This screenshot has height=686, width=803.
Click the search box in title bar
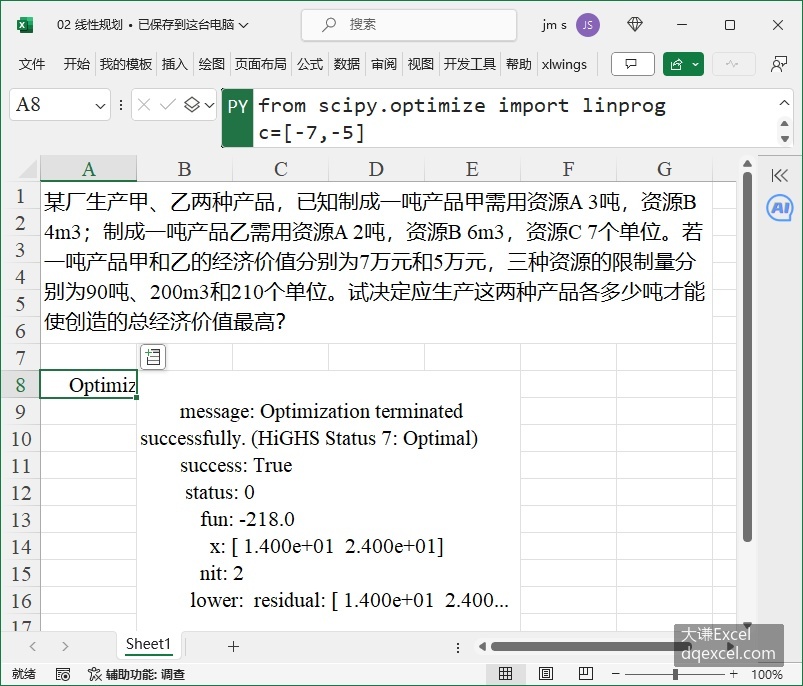coord(409,25)
